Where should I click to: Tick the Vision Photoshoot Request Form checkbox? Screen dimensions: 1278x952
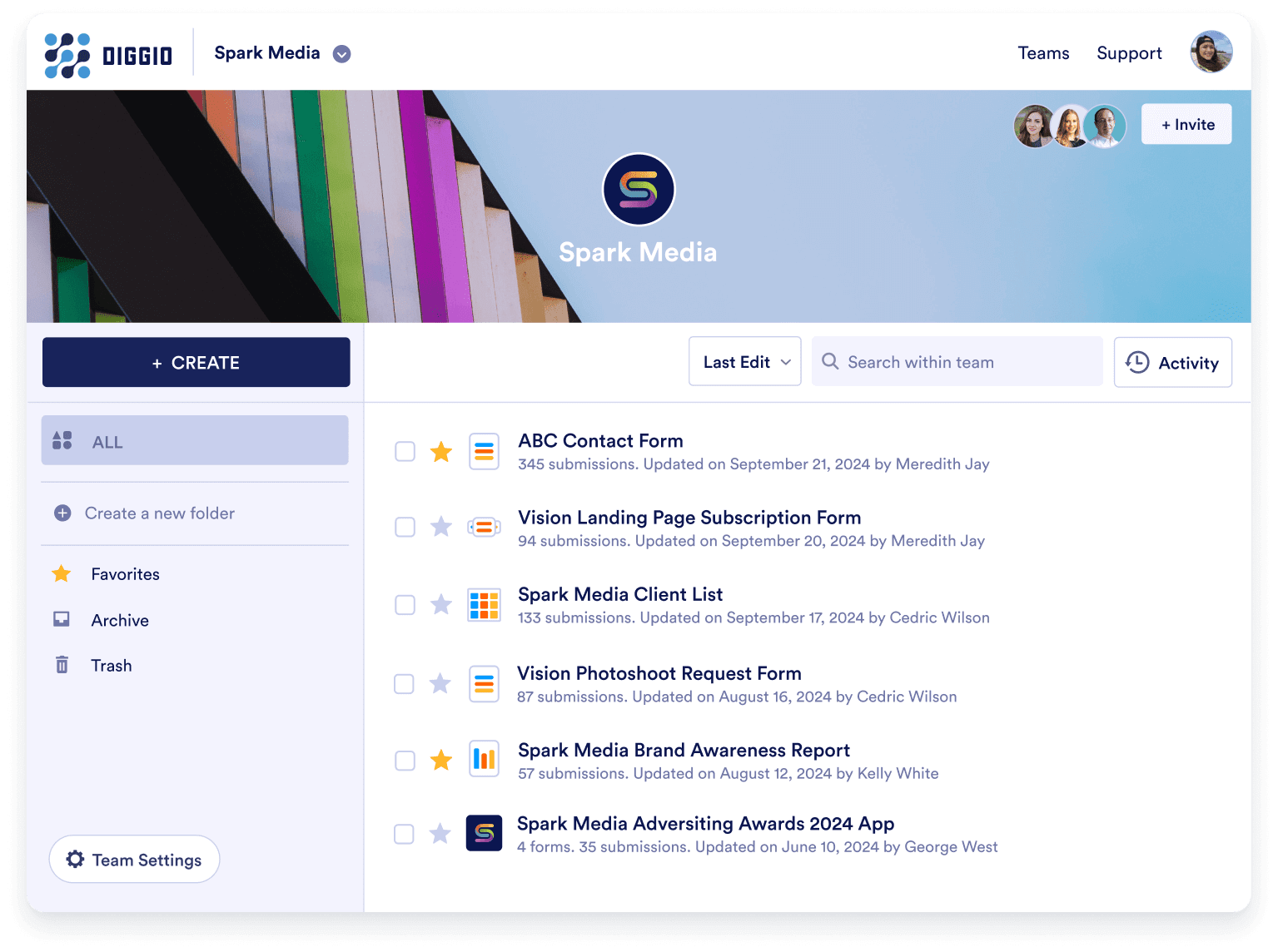pyautogui.click(x=404, y=684)
